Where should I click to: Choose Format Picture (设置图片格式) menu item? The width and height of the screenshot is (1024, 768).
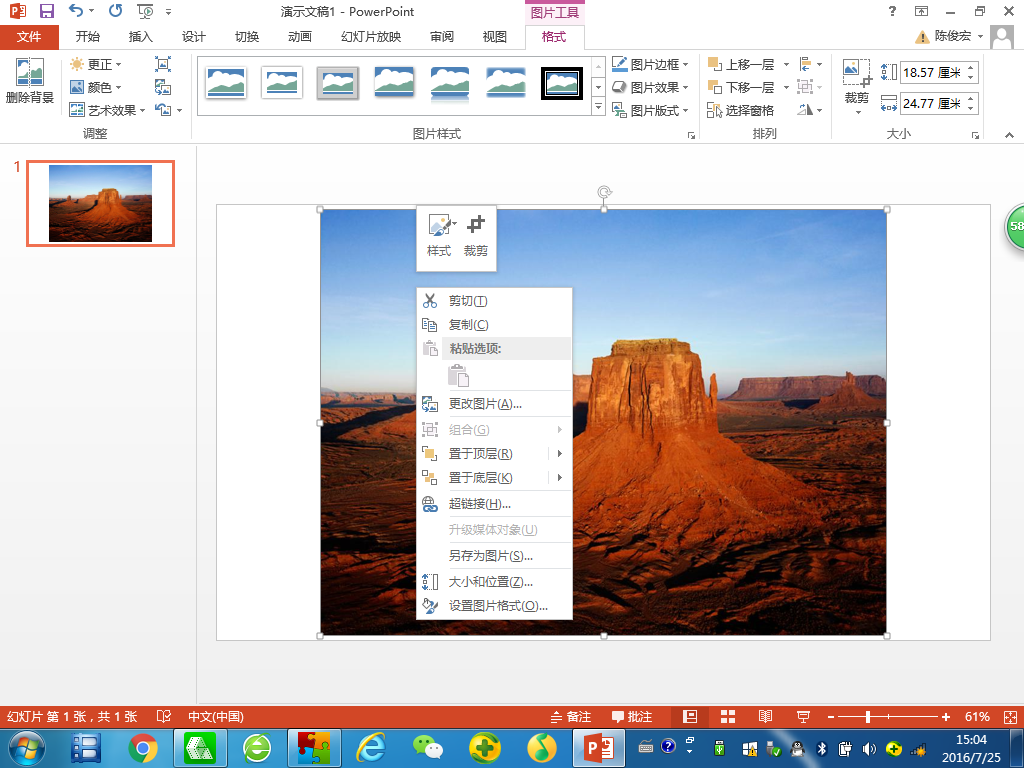click(494, 606)
